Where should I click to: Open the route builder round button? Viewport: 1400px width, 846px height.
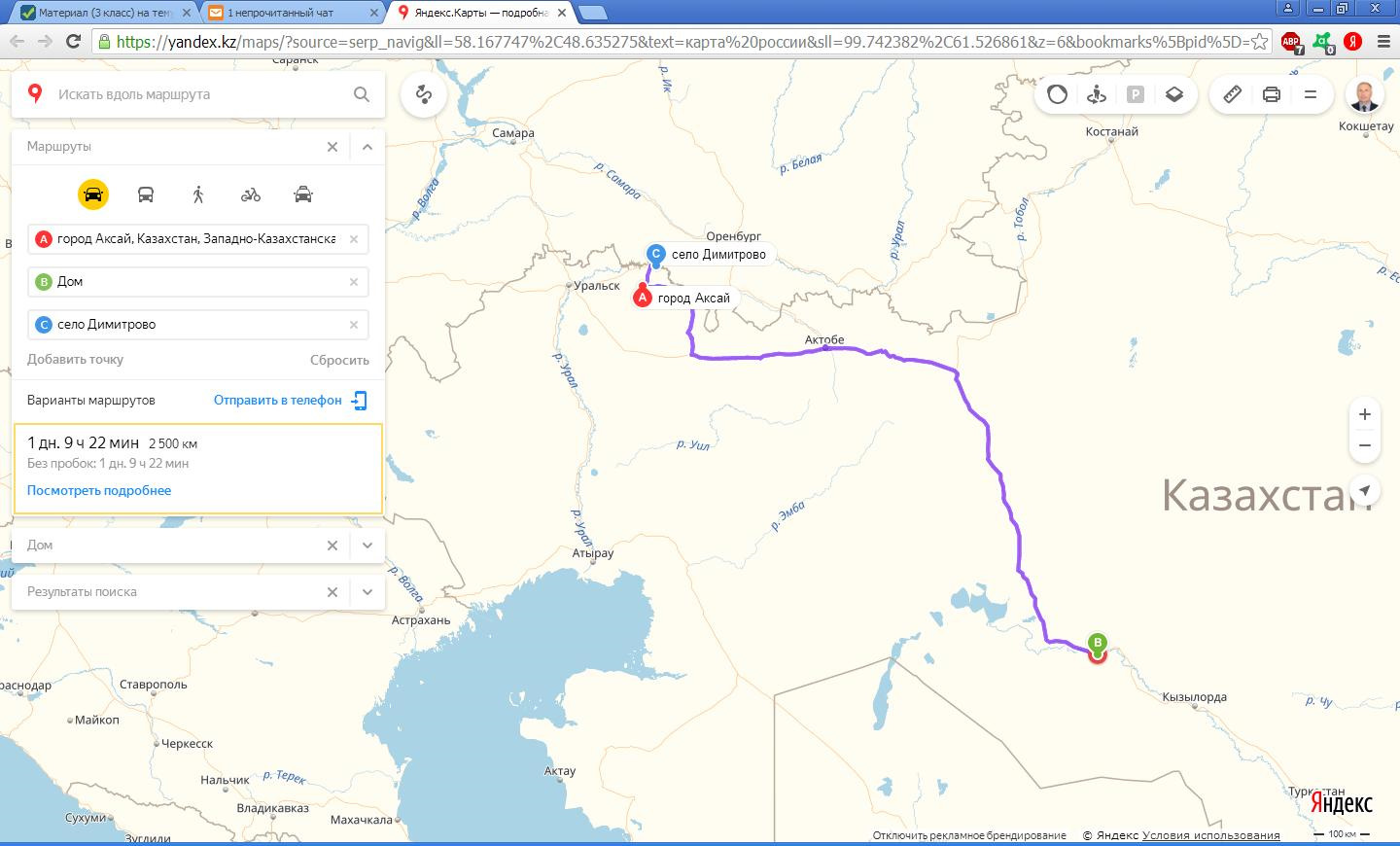[x=423, y=94]
